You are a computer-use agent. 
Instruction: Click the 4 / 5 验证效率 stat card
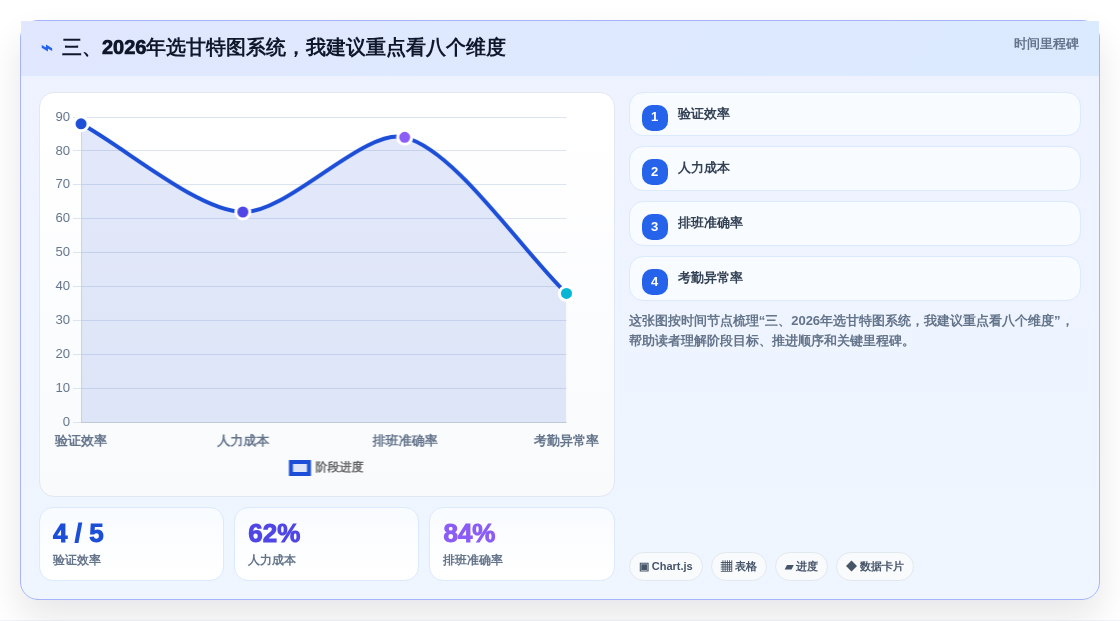click(131, 545)
